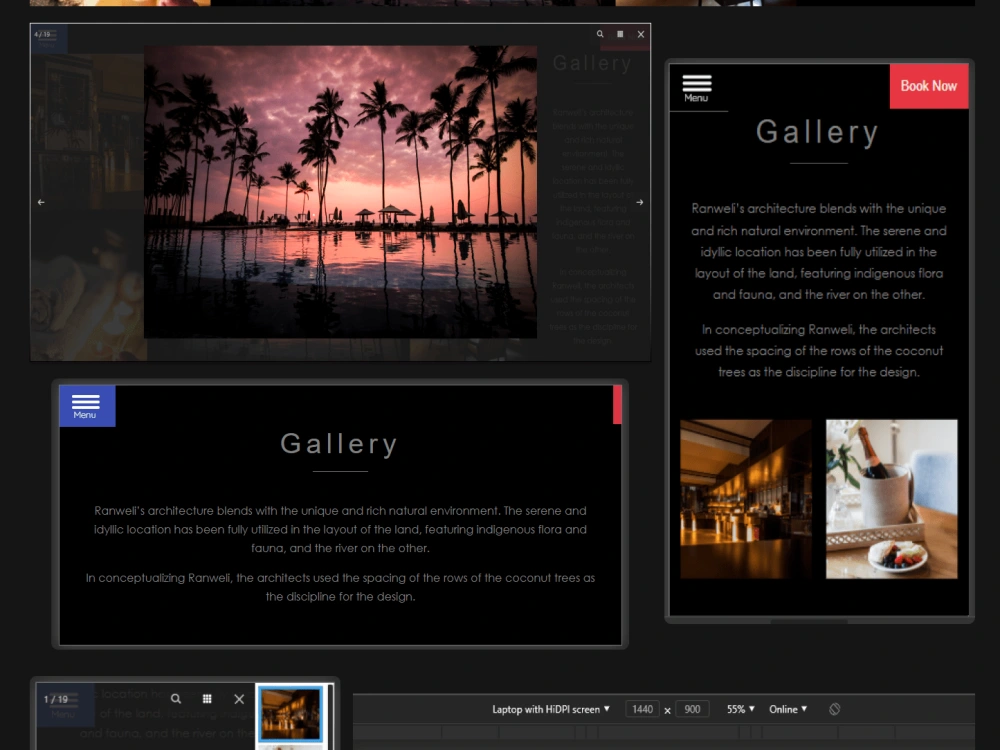Click the Gallery heading in the laptop preview
This screenshot has width=1000, height=750.
340,443
